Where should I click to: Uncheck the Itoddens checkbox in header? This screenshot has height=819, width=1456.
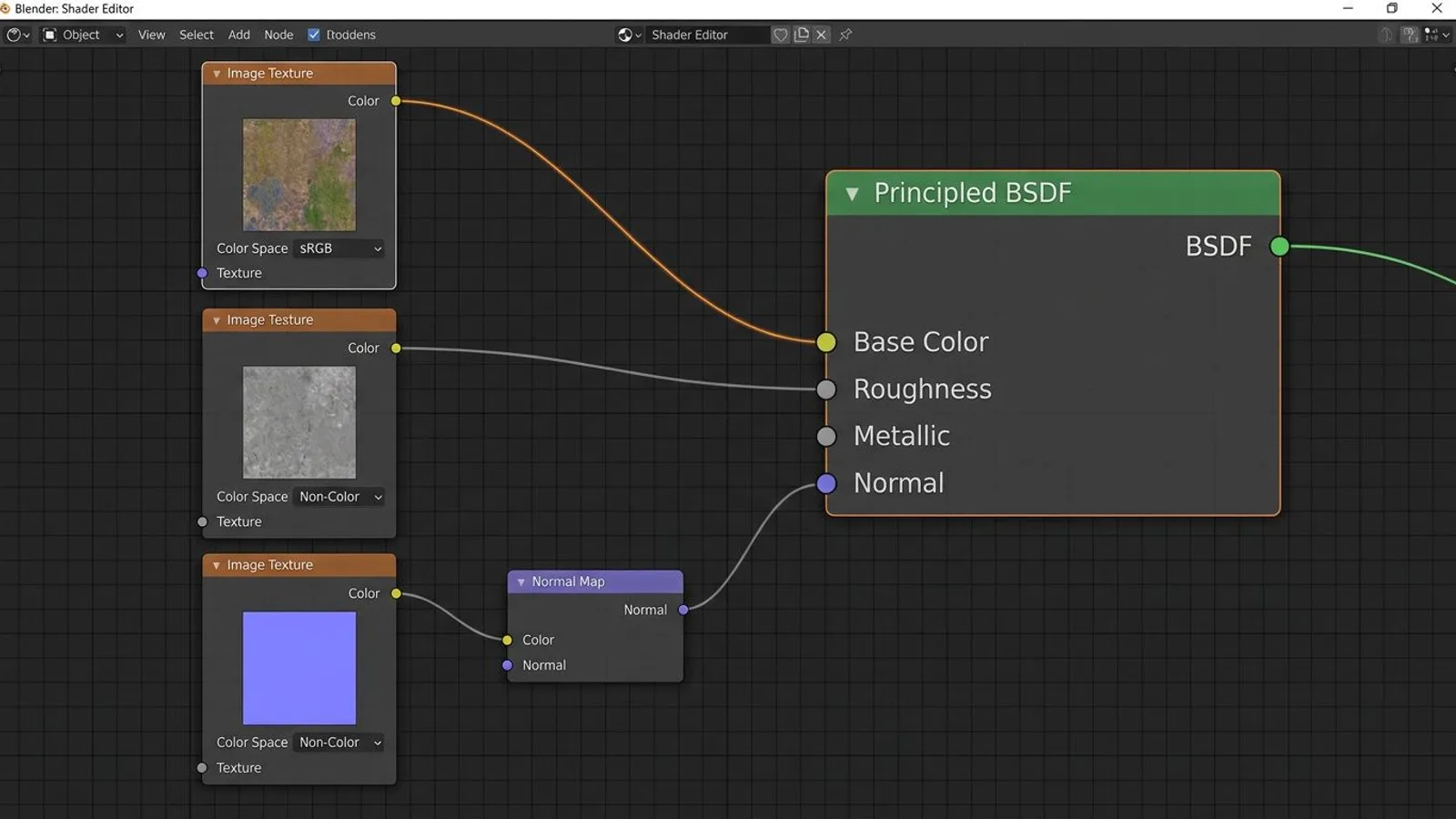click(314, 35)
